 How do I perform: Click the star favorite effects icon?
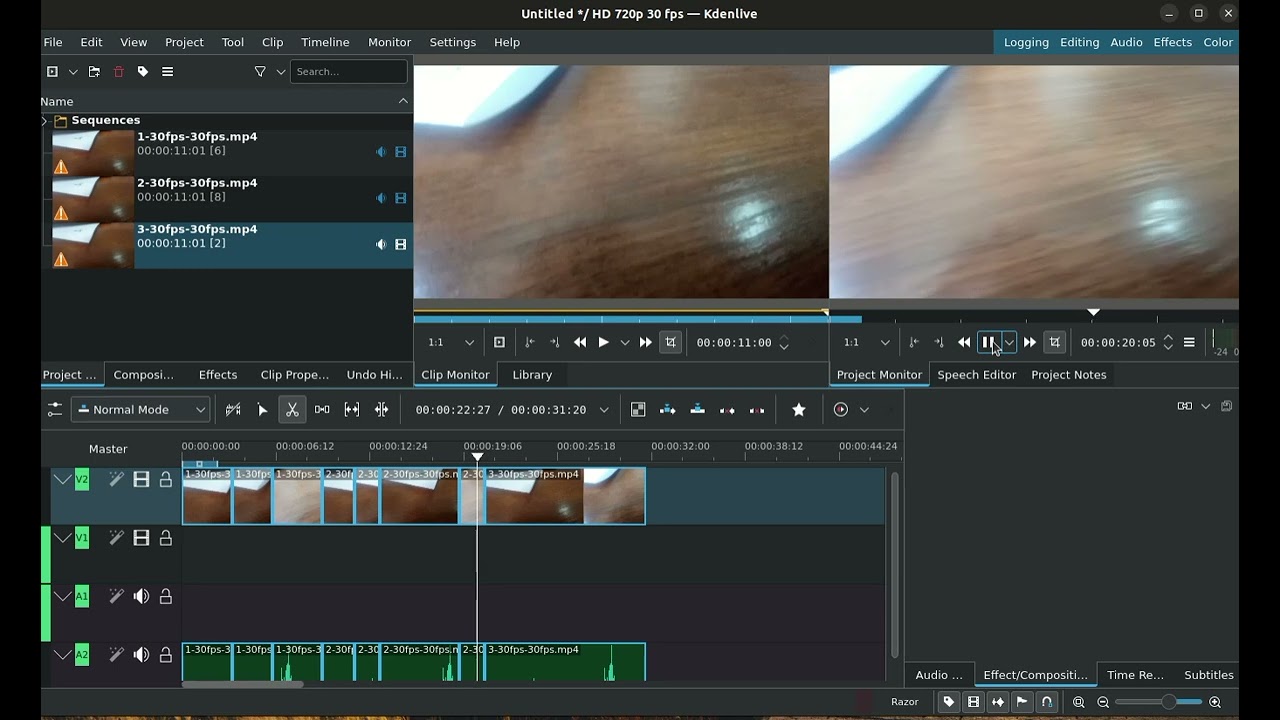pos(798,409)
